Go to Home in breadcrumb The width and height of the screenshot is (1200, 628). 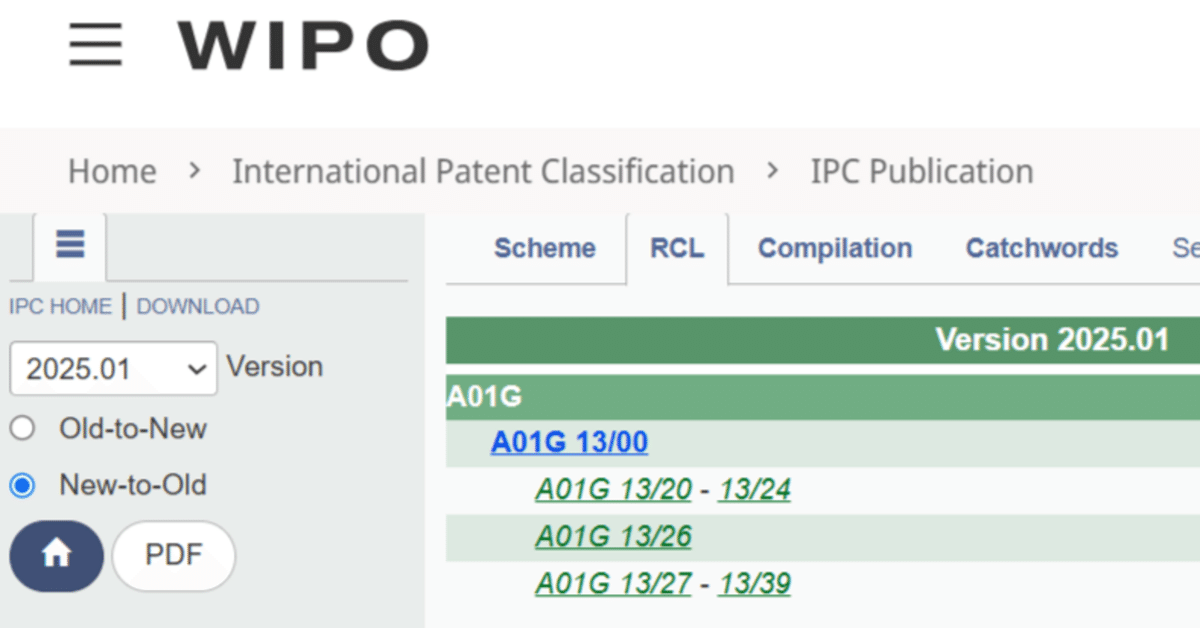pyautogui.click(x=112, y=172)
